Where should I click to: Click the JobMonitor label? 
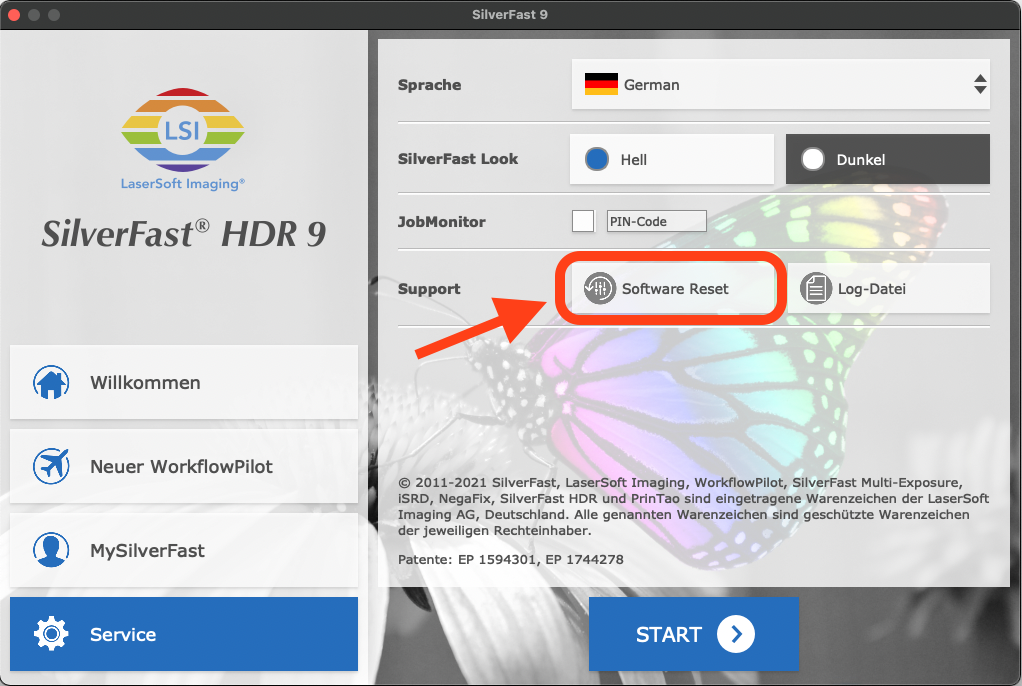tap(441, 222)
